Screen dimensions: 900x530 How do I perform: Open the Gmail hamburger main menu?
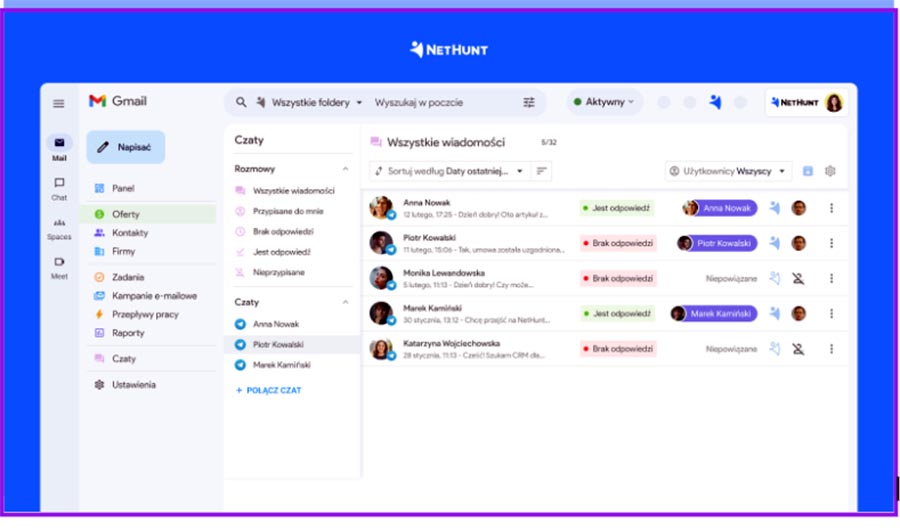tap(59, 103)
